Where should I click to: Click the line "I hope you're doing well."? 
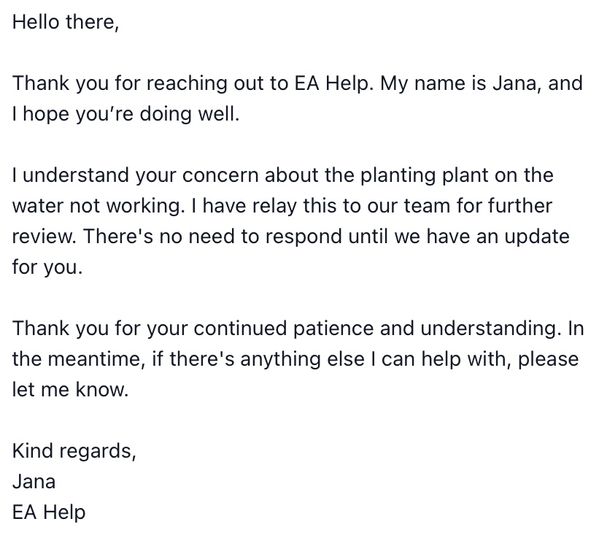coord(126,114)
